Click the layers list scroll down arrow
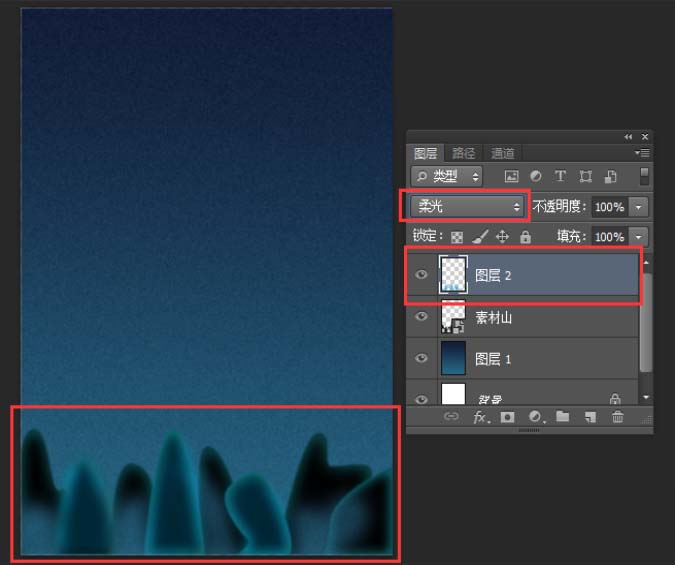Screen dimensions: 675x565 pyautogui.click(x=646, y=397)
